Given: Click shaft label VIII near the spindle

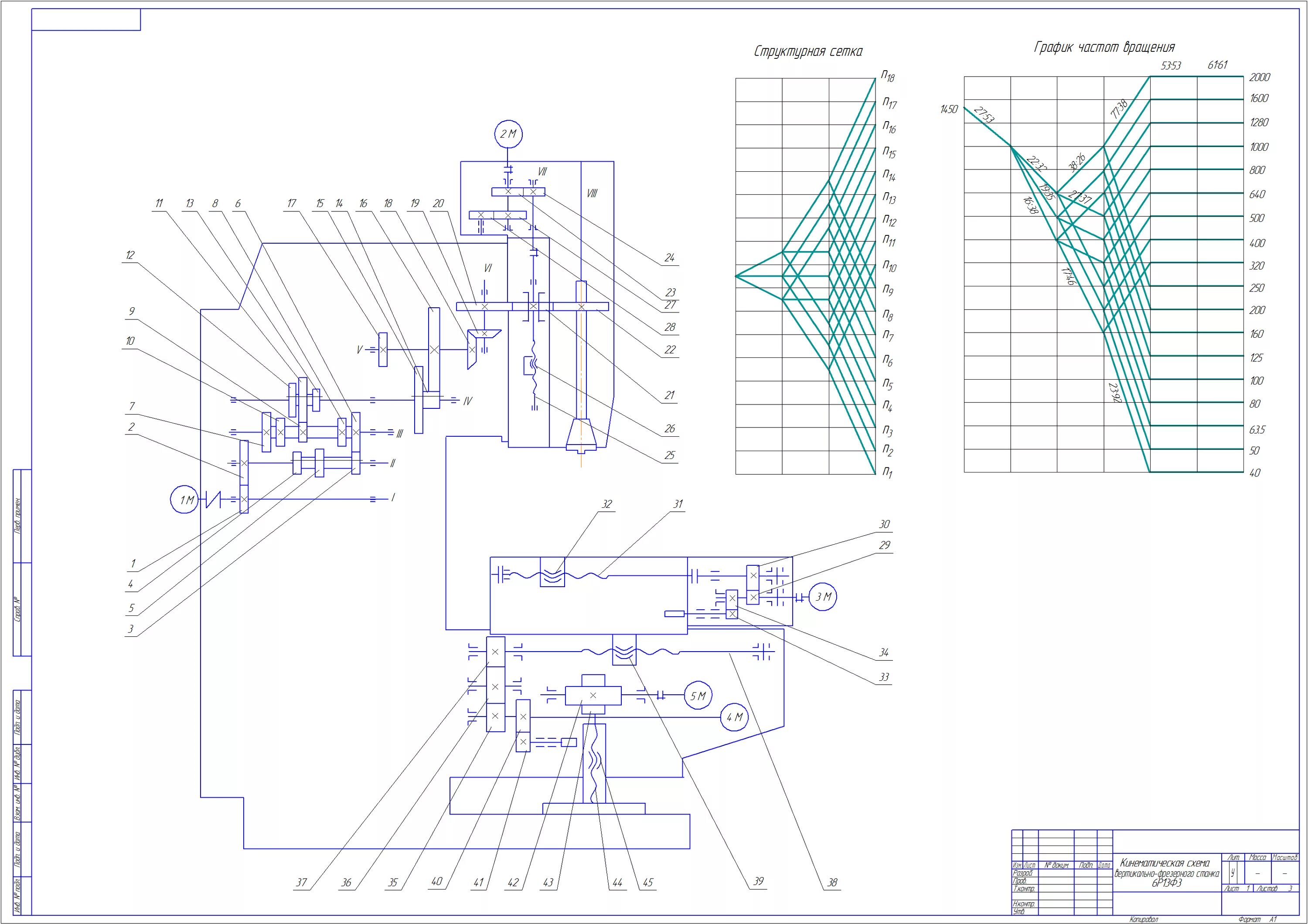Looking at the screenshot, I should (592, 194).
